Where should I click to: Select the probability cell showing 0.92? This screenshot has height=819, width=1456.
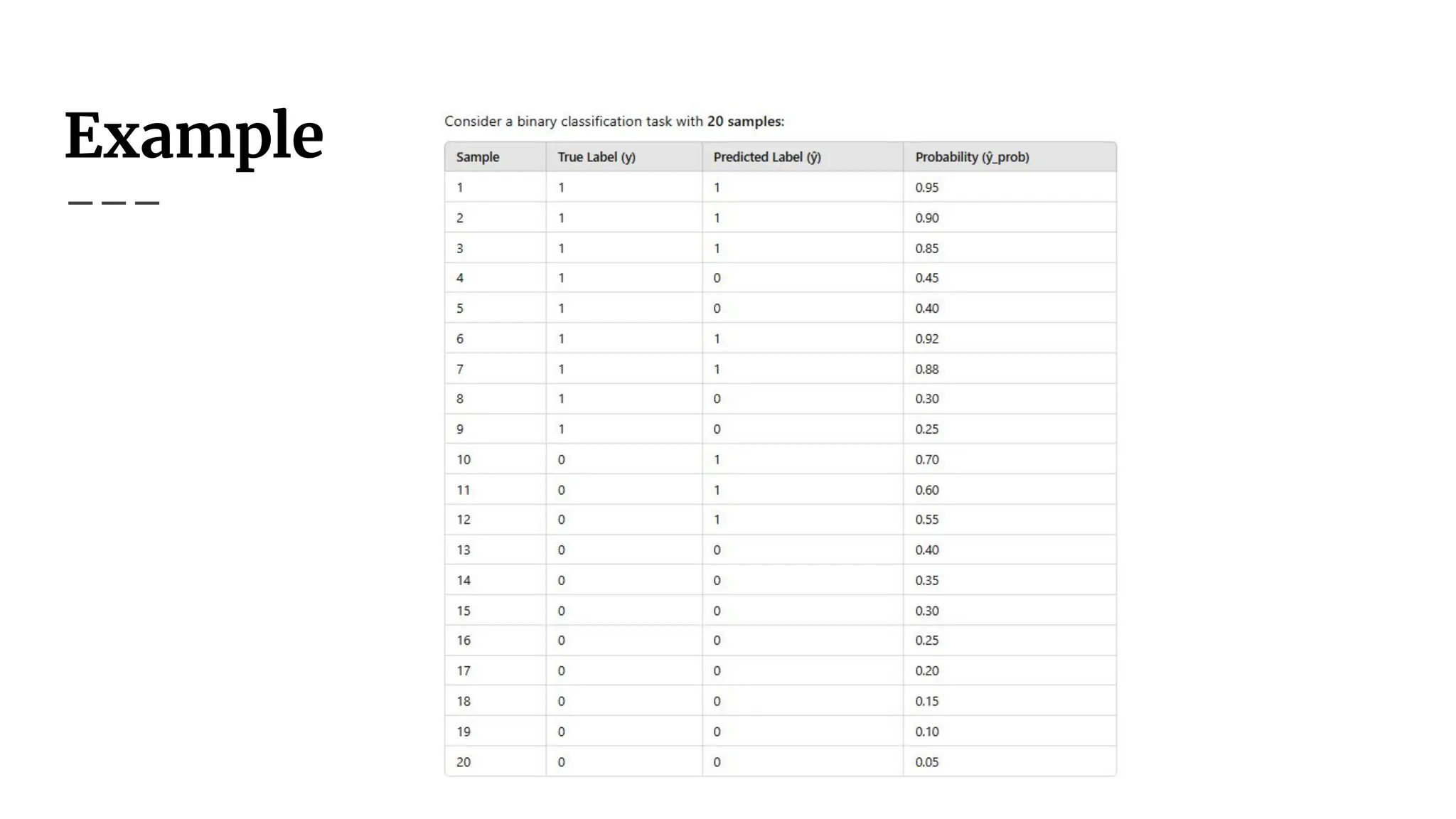point(927,339)
